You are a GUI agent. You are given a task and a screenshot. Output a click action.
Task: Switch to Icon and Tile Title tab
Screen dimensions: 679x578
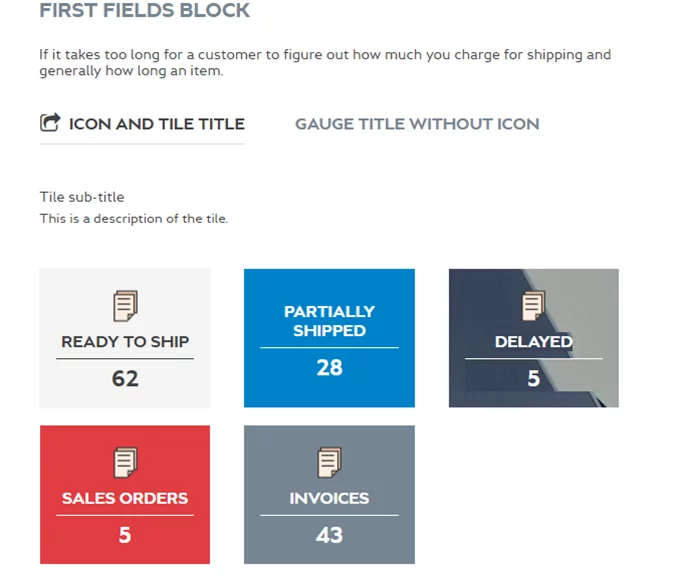156,124
